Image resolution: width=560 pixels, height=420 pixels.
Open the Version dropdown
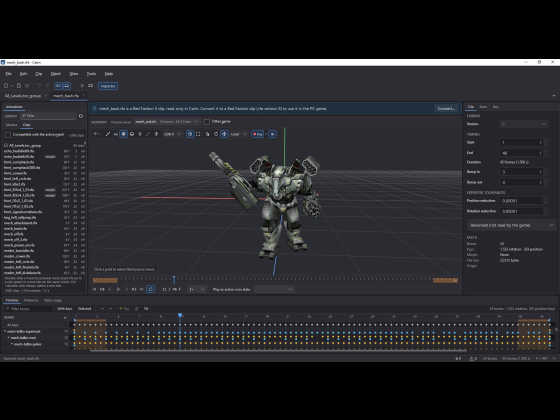pos(523,124)
